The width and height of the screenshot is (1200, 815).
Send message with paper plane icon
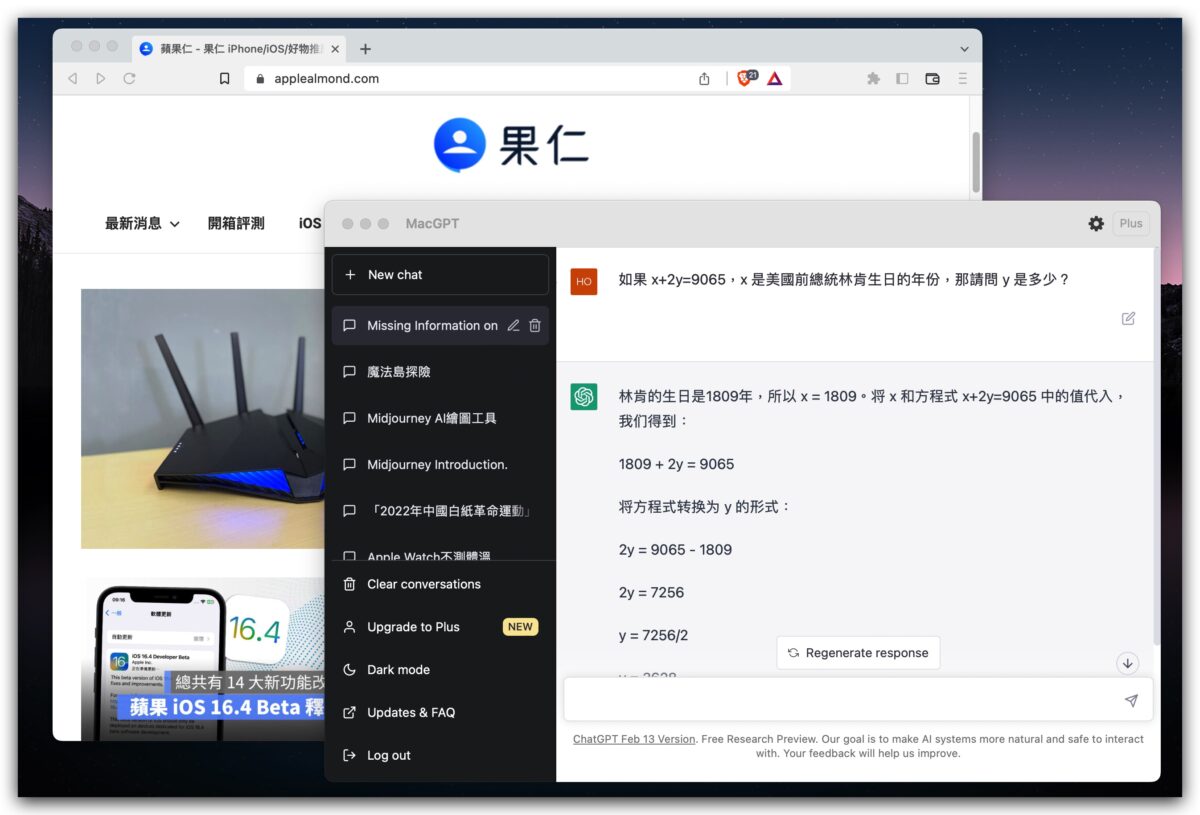1131,701
